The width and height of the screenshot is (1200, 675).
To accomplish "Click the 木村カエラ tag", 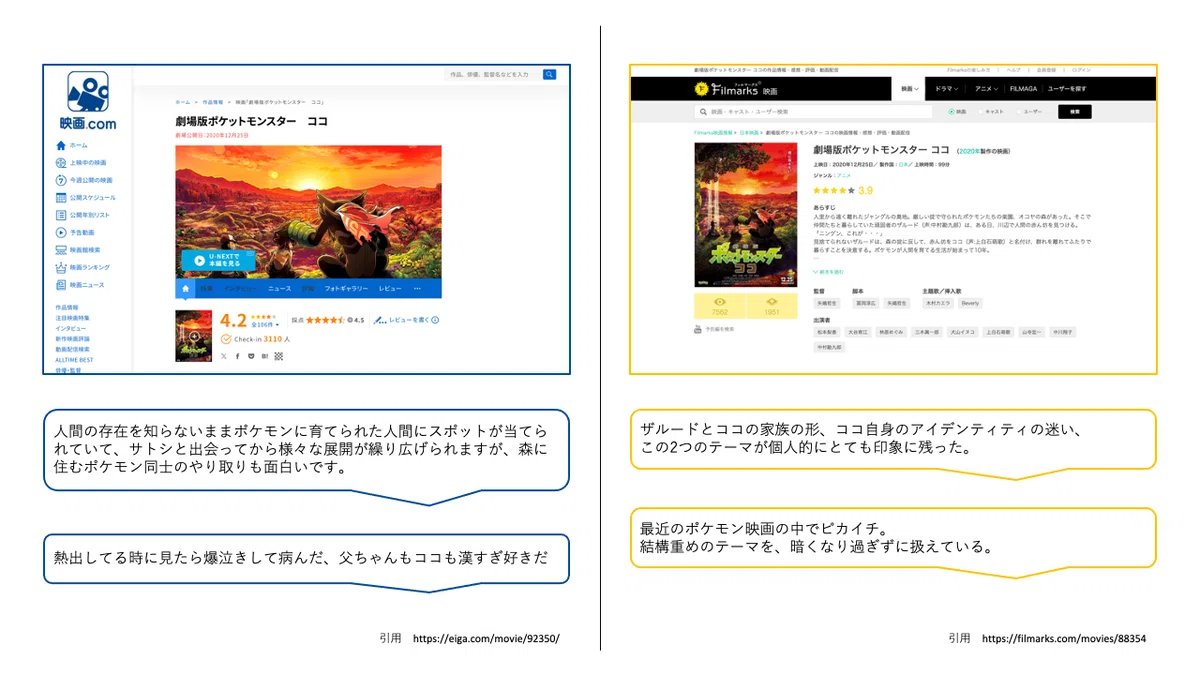I will coord(938,303).
